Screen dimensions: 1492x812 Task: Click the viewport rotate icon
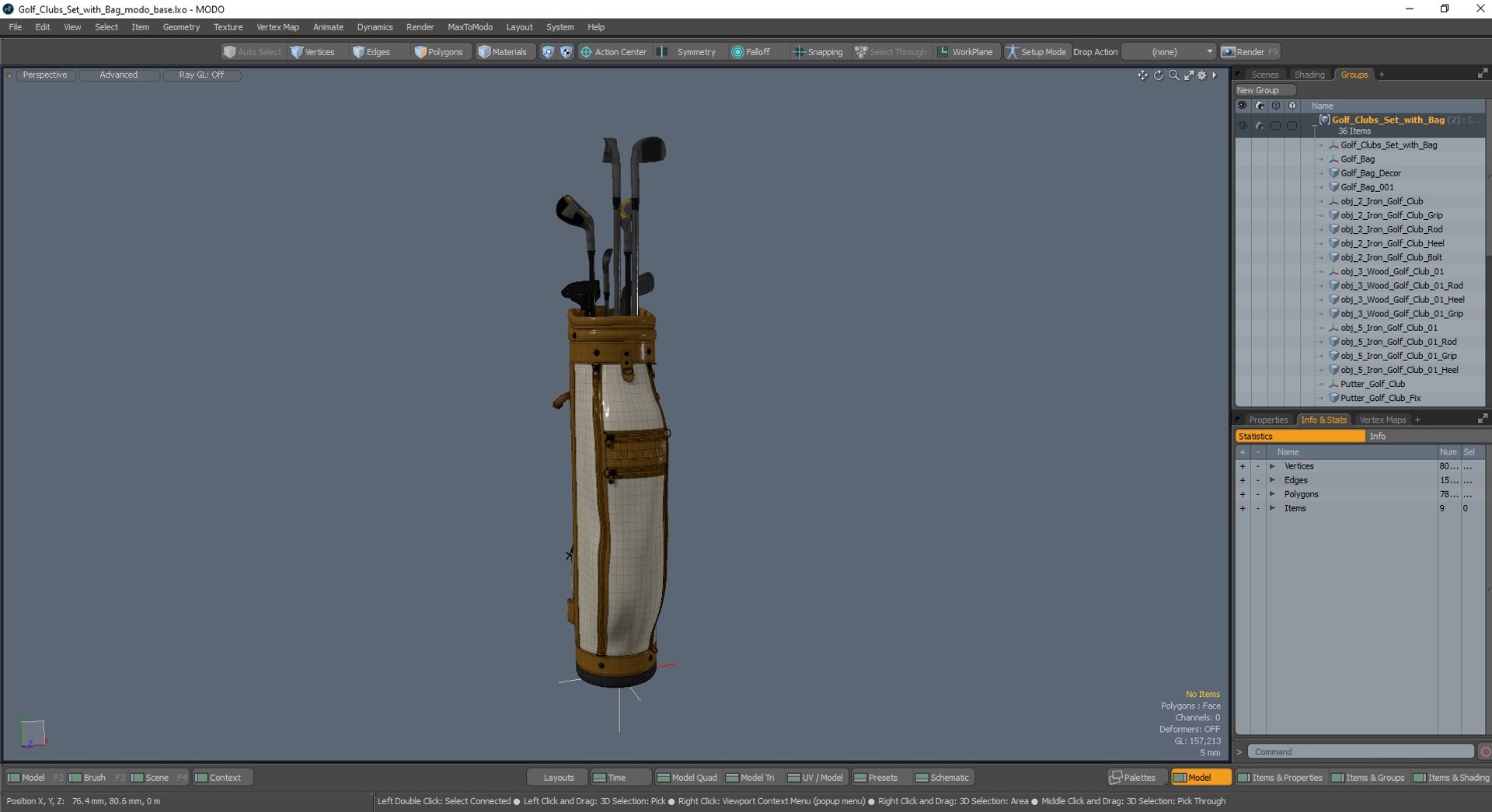coord(1158,75)
